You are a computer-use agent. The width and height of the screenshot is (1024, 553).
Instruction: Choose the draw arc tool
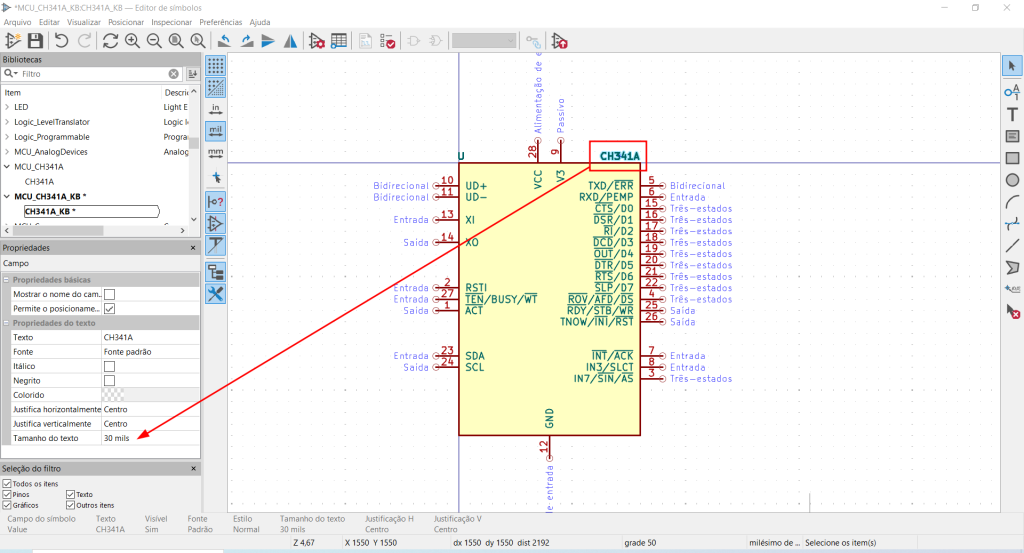click(1012, 202)
